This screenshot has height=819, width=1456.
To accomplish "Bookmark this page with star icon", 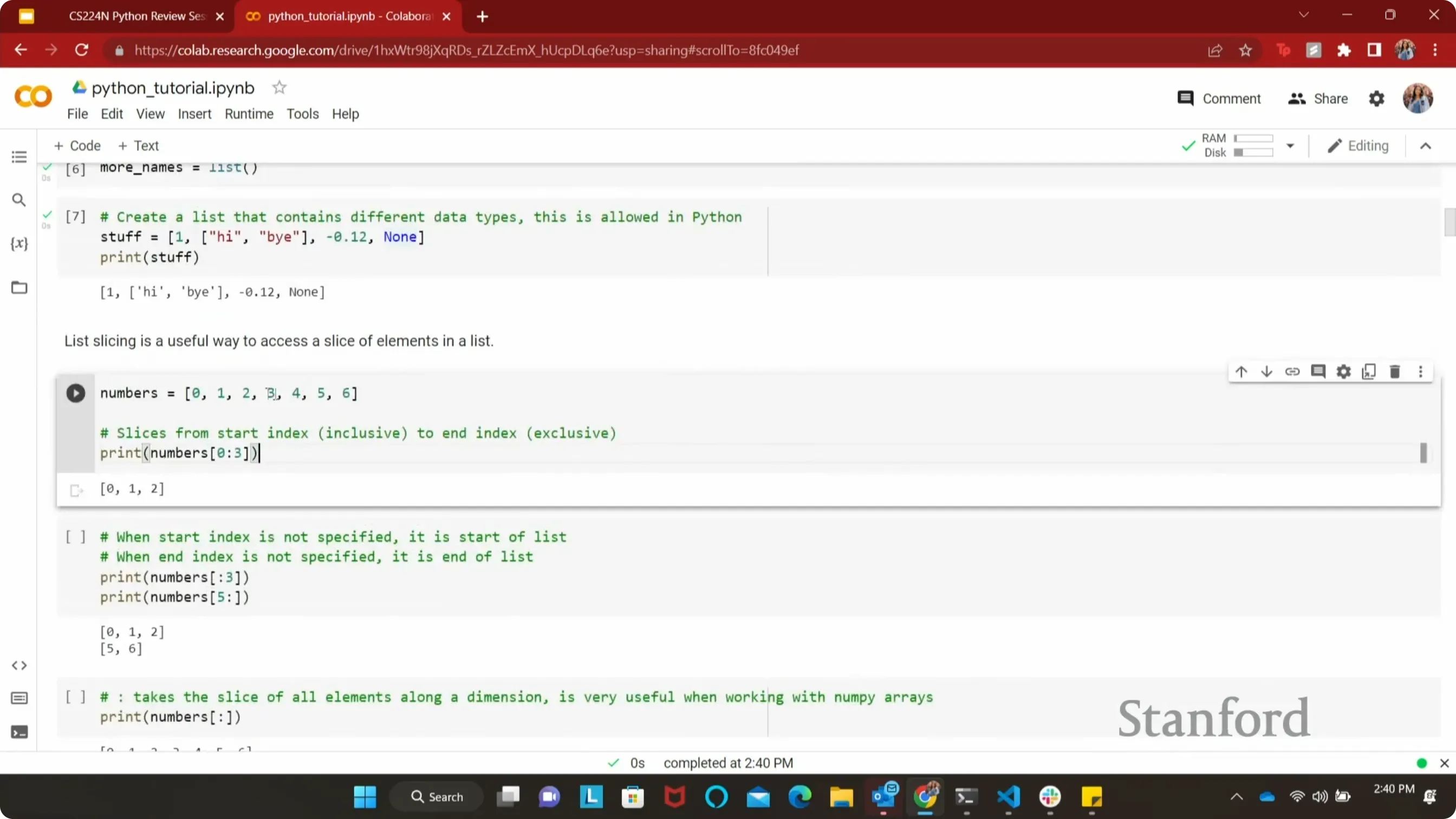I will point(1245,50).
